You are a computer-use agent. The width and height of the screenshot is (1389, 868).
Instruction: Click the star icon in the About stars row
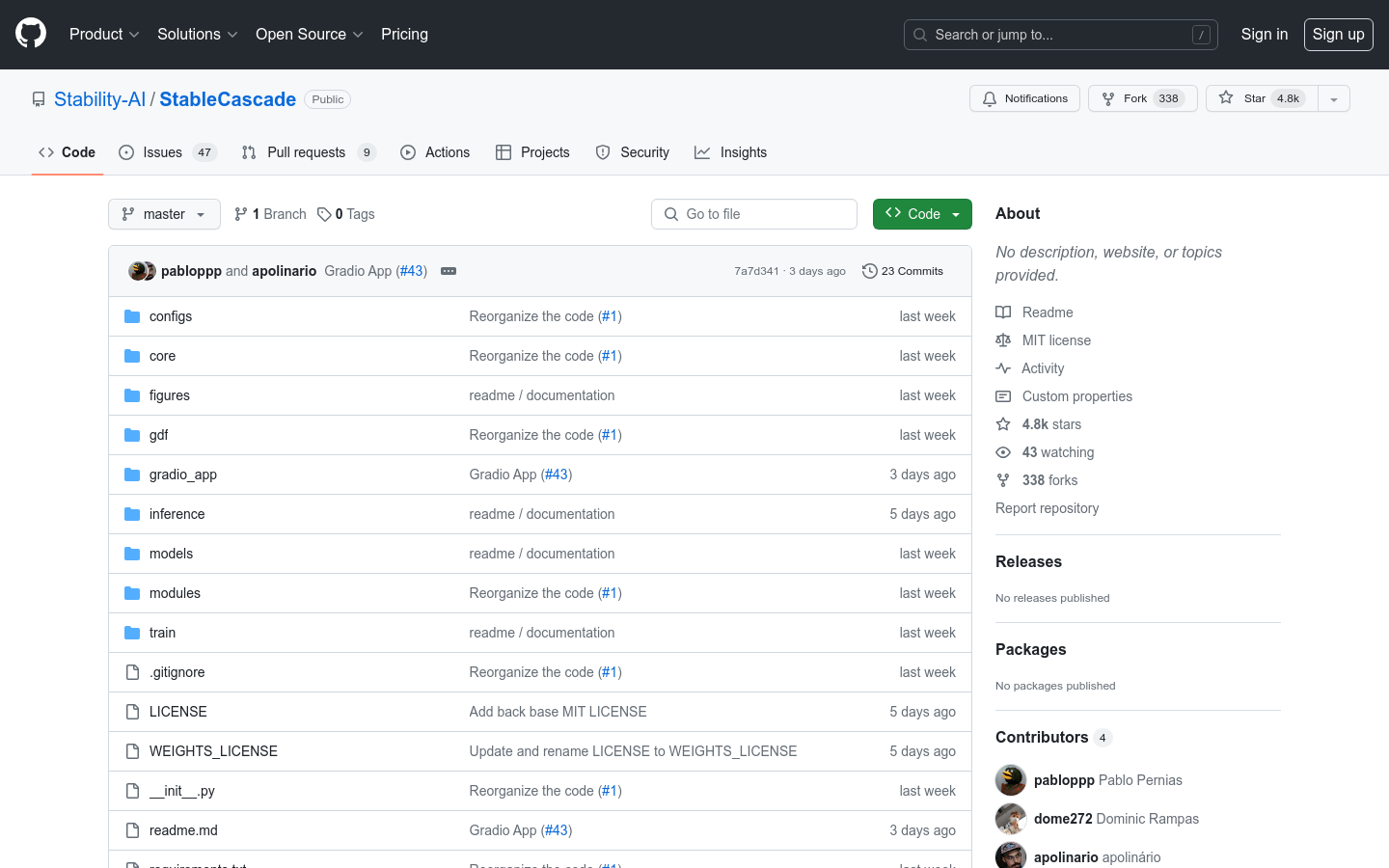1003,424
